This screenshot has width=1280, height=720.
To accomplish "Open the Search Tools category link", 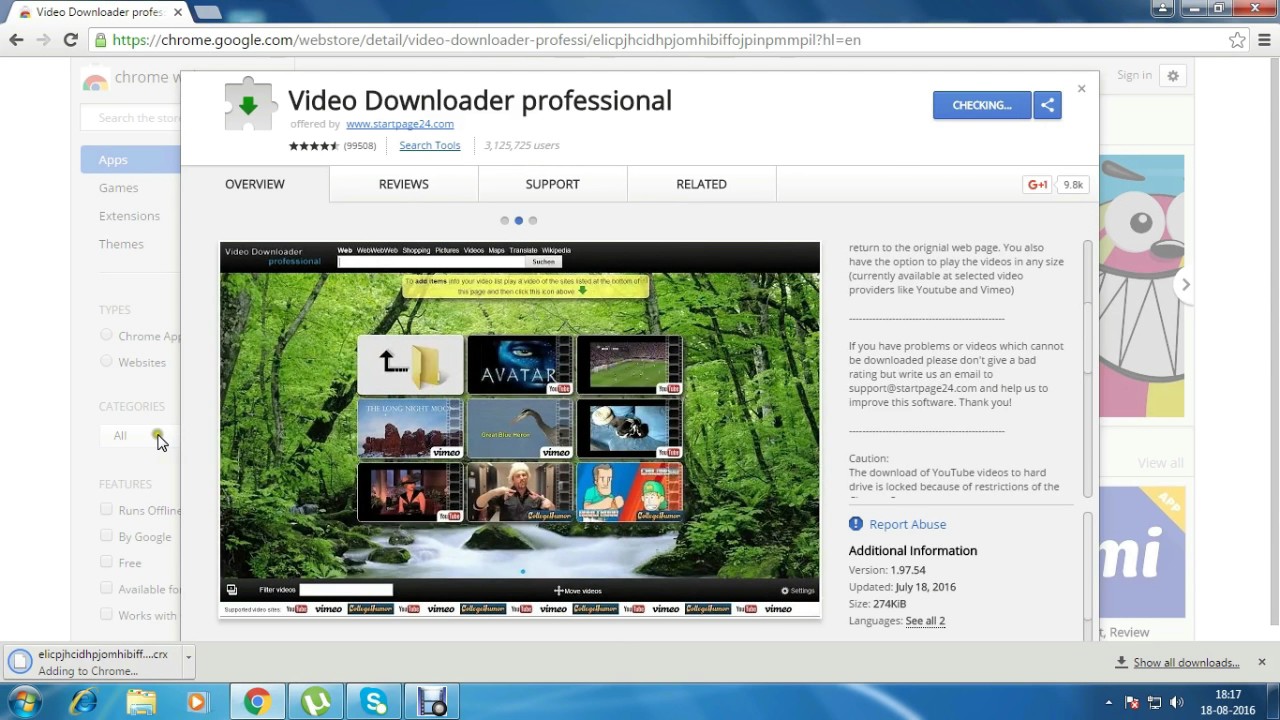I will pyautogui.click(x=430, y=145).
